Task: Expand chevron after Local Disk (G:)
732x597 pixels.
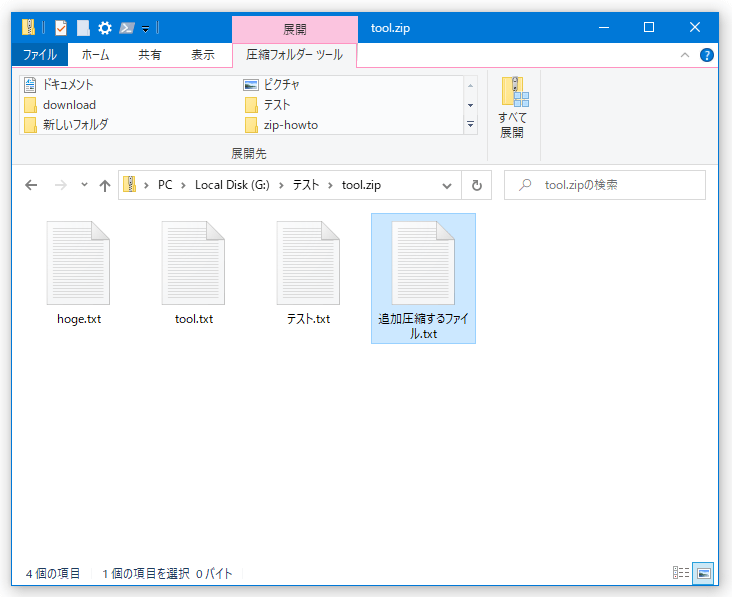Action: pos(281,185)
